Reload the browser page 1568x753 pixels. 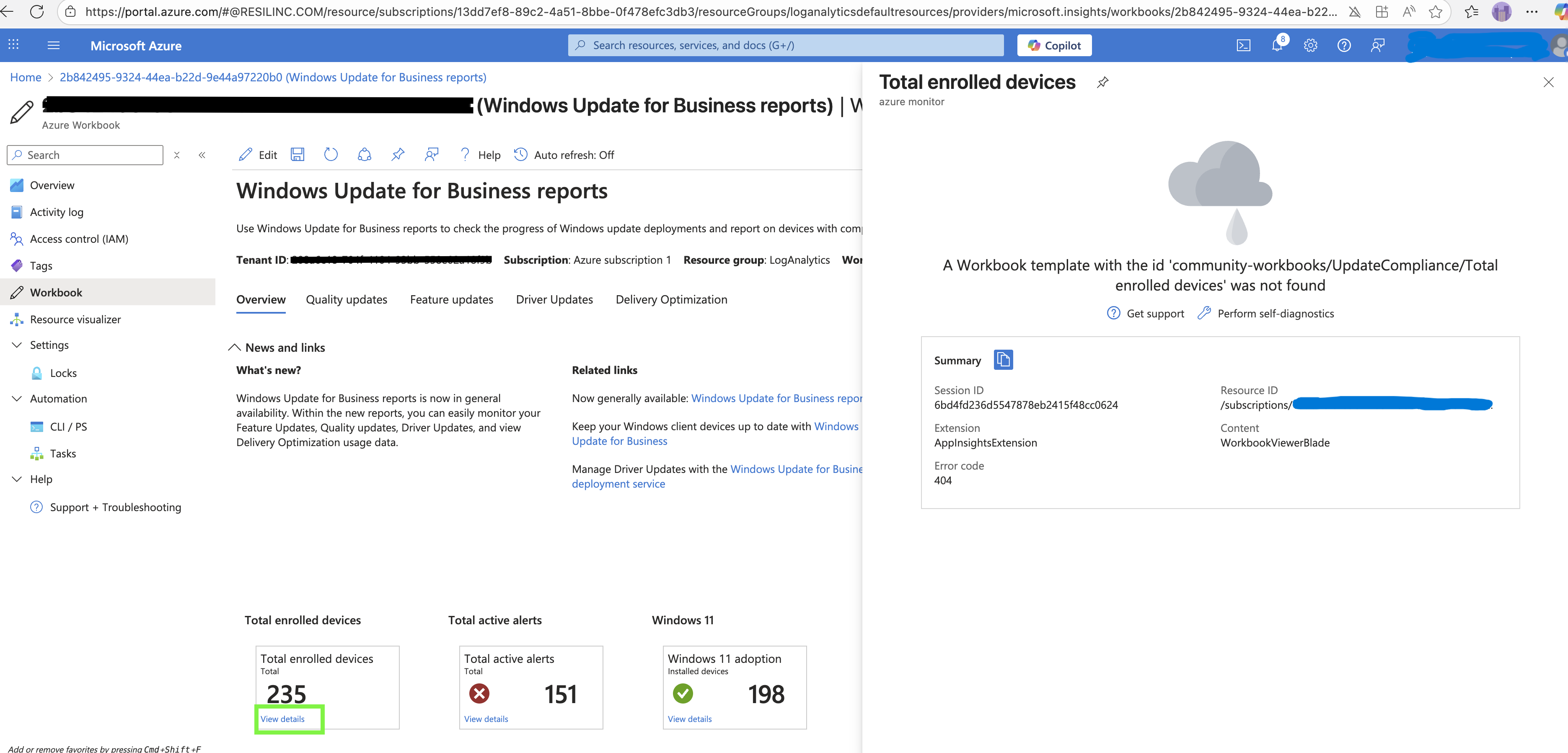click(x=36, y=12)
